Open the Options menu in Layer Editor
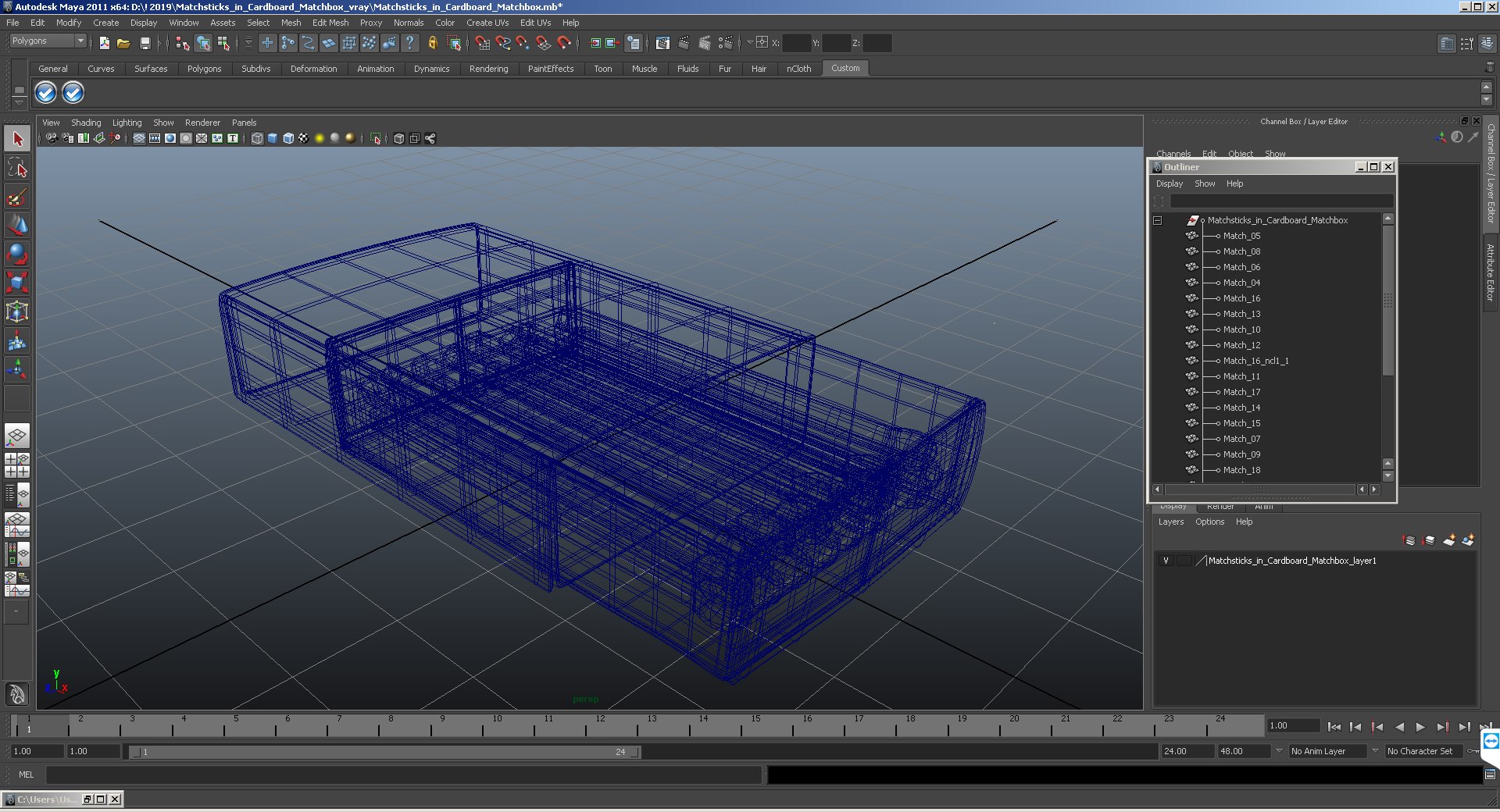This screenshot has height=812, width=1500. tap(1209, 522)
